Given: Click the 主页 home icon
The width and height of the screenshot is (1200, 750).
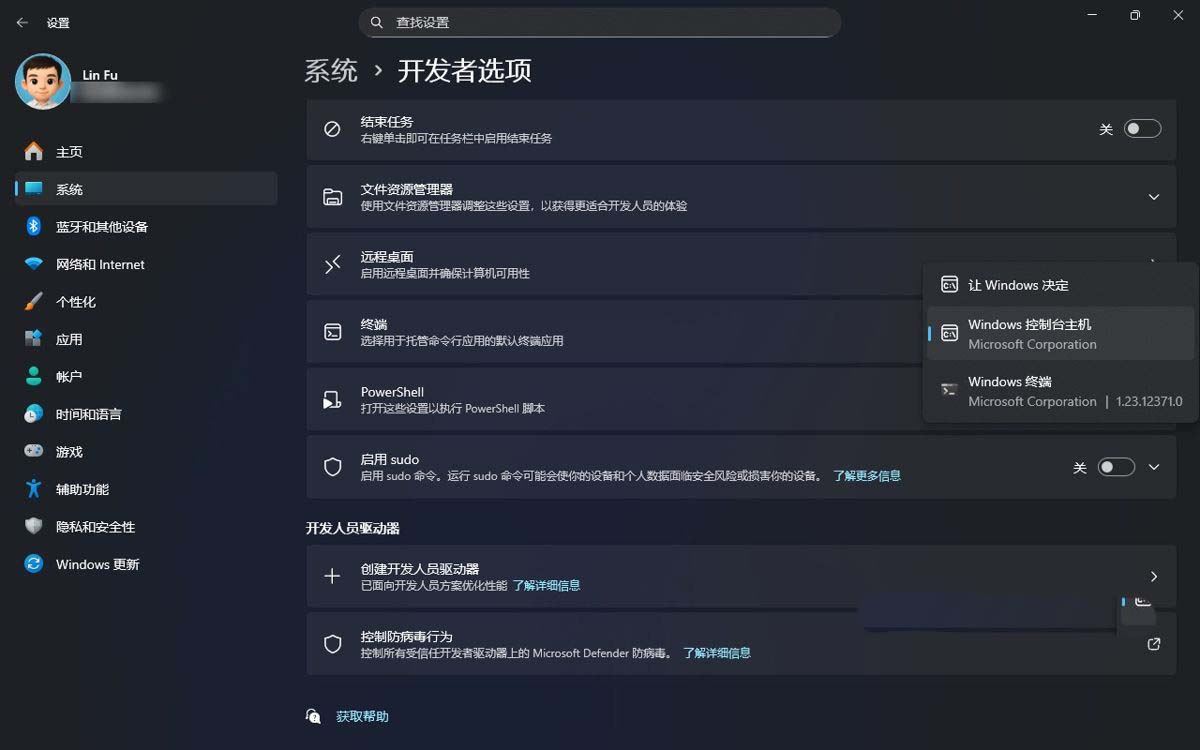Looking at the screenshot, I should 34,152.
